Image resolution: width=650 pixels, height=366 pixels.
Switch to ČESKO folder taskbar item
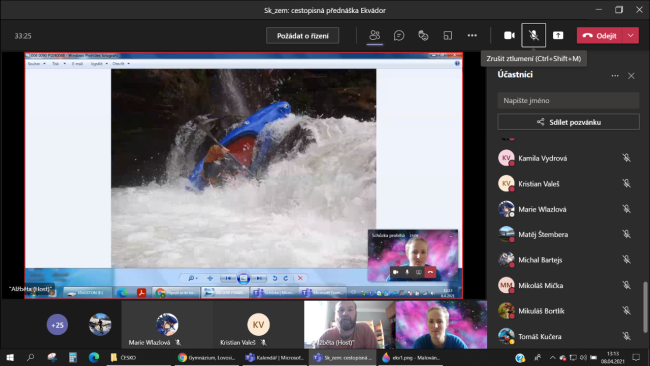click(x=138, y=358)
